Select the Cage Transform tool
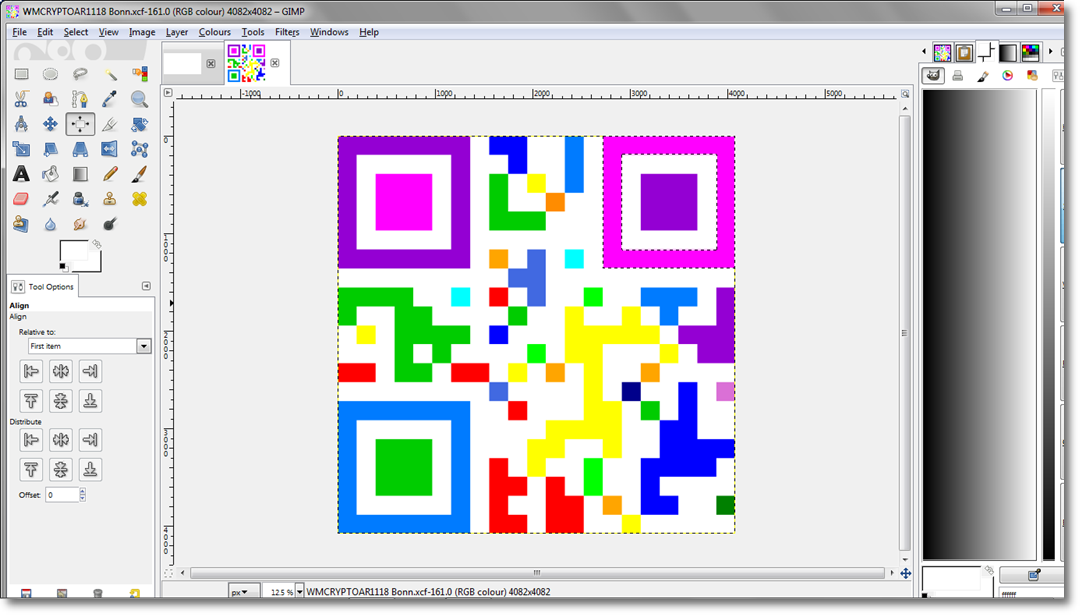 pos(139,149)
